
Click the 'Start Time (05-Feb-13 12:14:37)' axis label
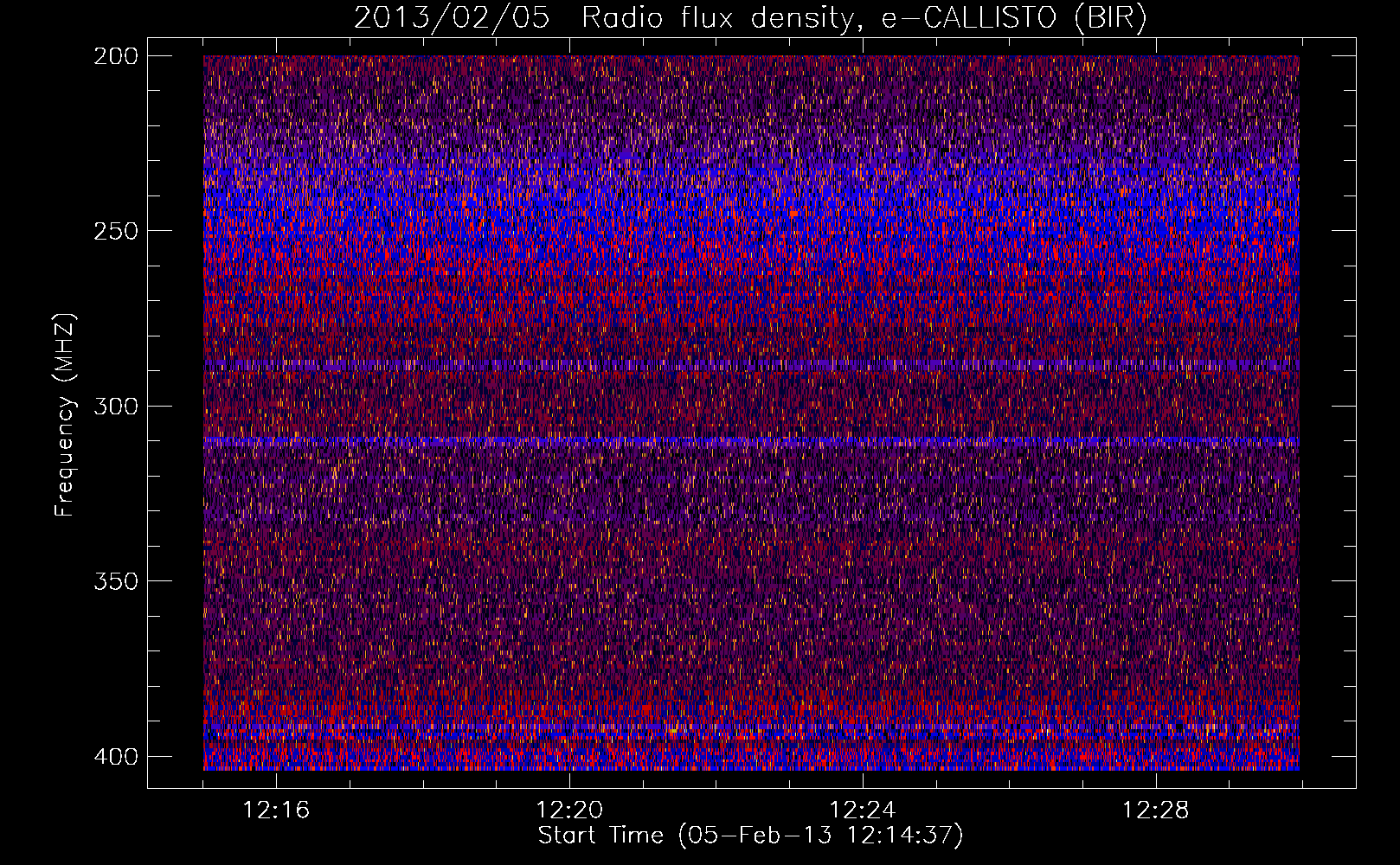coord(750,836)
